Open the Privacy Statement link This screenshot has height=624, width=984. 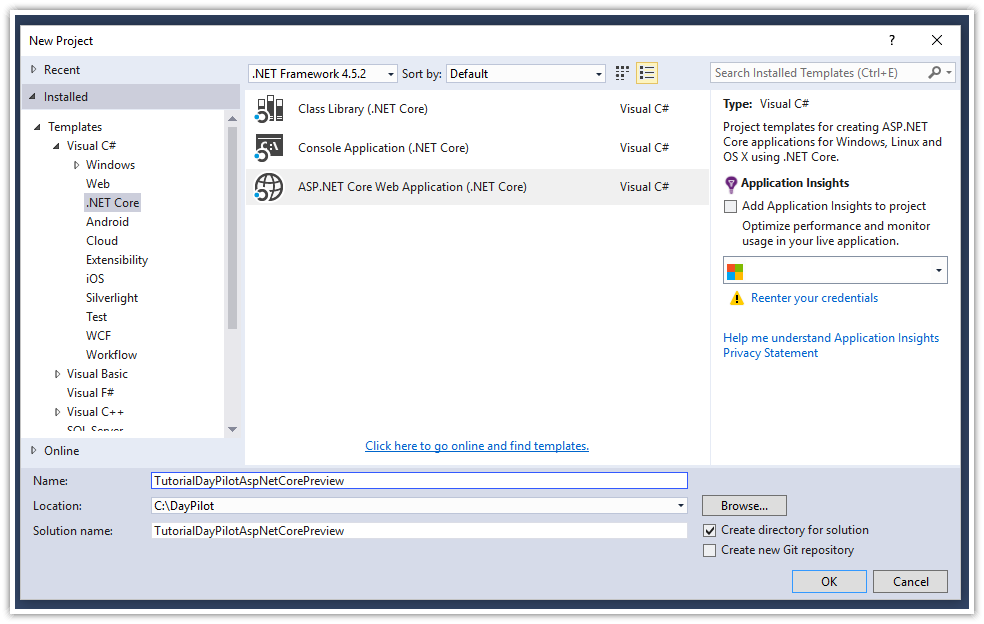pos(770,353)
